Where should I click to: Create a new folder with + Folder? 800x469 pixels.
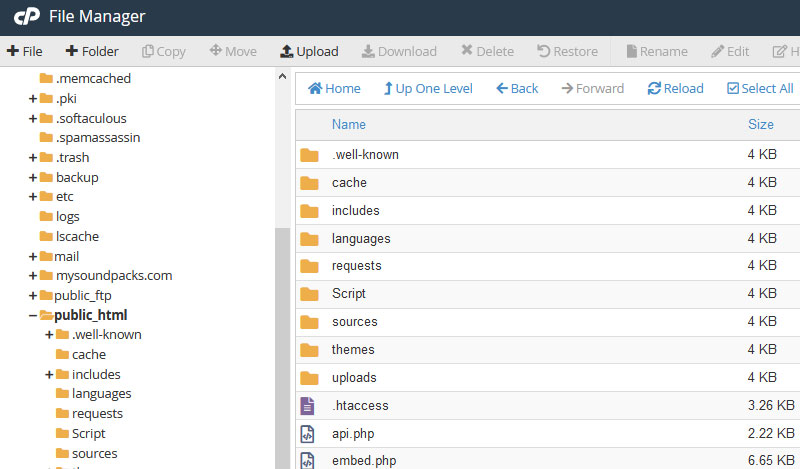92,51
